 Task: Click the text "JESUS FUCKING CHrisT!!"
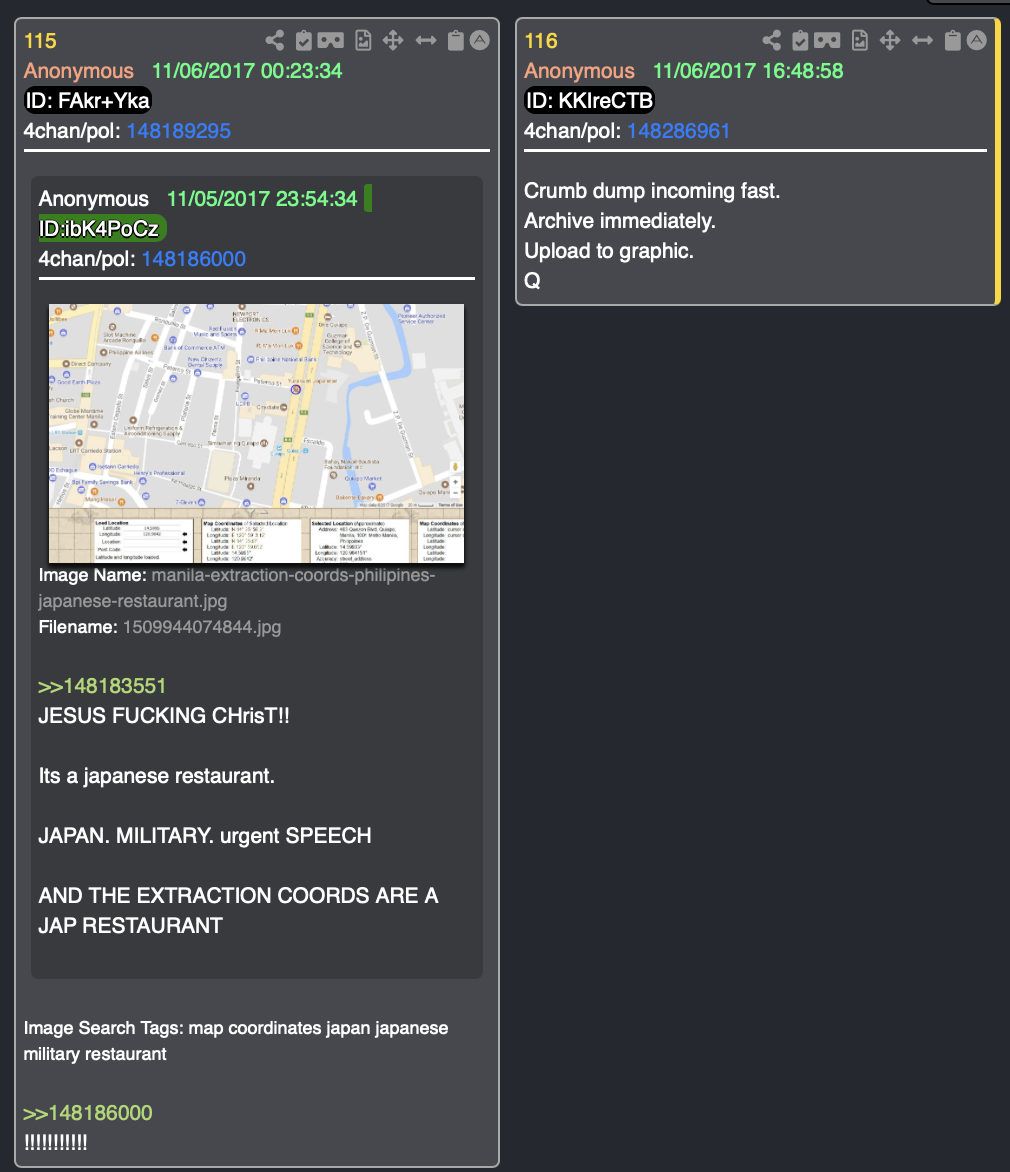click(x=164, y=716)
